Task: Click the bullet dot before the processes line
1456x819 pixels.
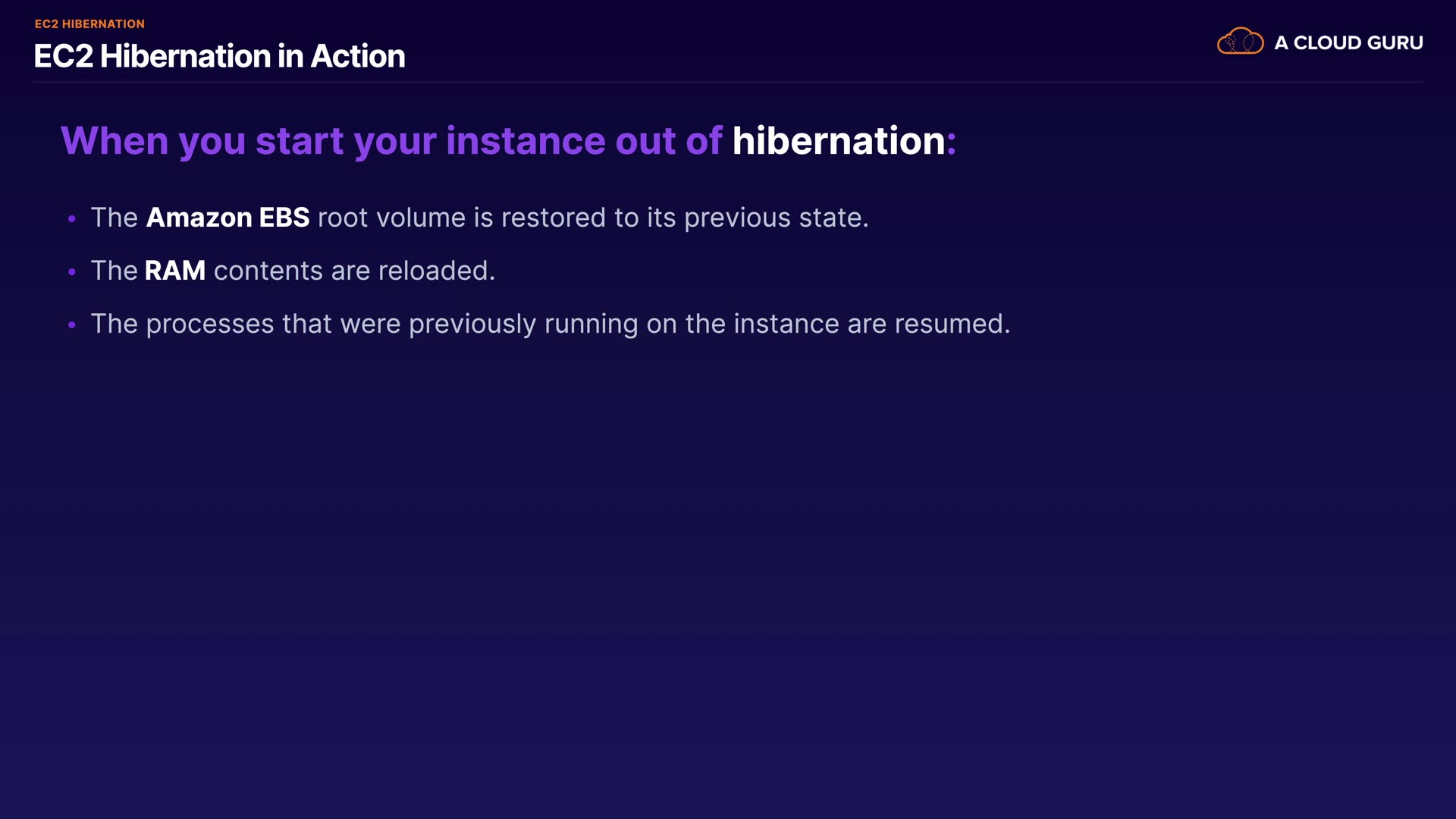Action: (x=72, y=325)
